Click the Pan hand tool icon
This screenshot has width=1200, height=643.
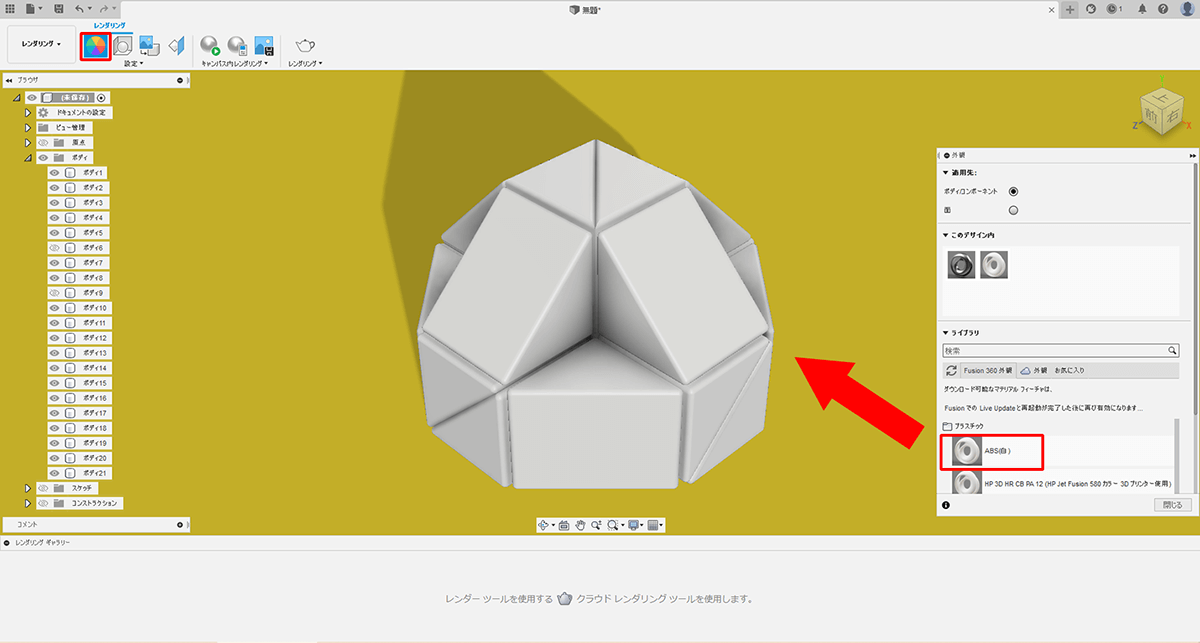coord(580,524)
